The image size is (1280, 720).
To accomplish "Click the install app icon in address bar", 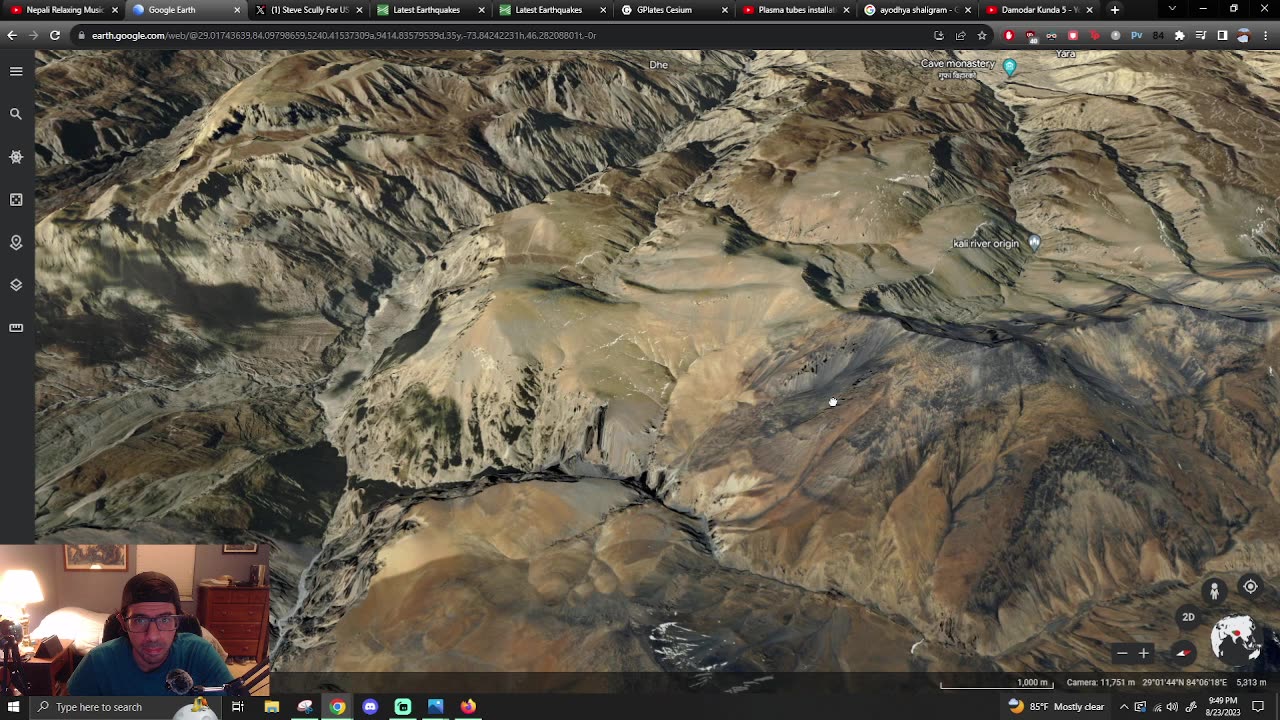I will coord(939,36).
